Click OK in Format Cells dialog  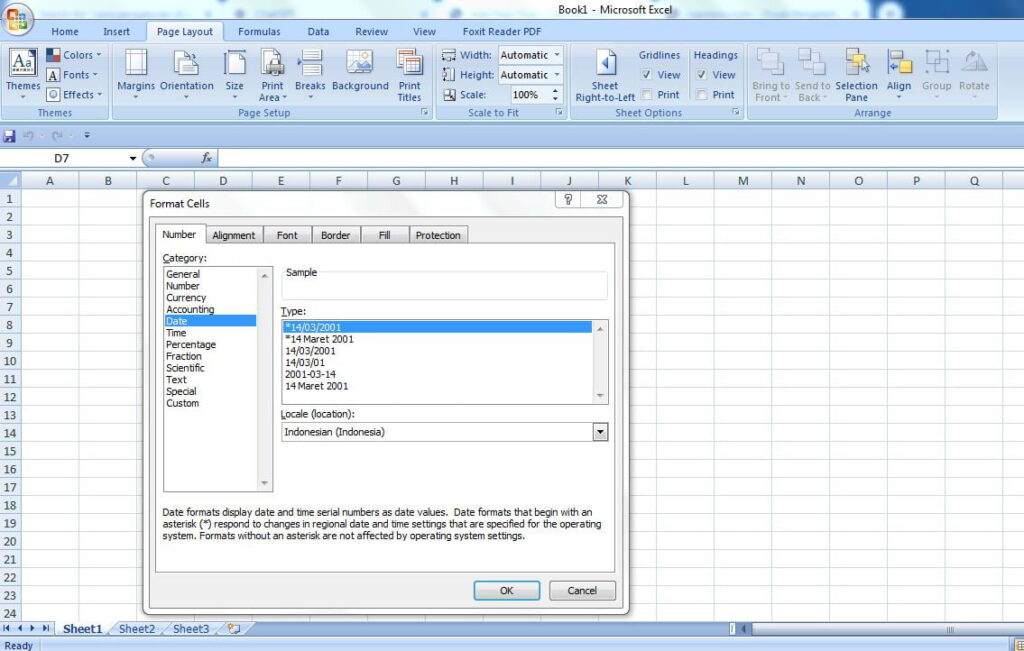coord(507,590)
